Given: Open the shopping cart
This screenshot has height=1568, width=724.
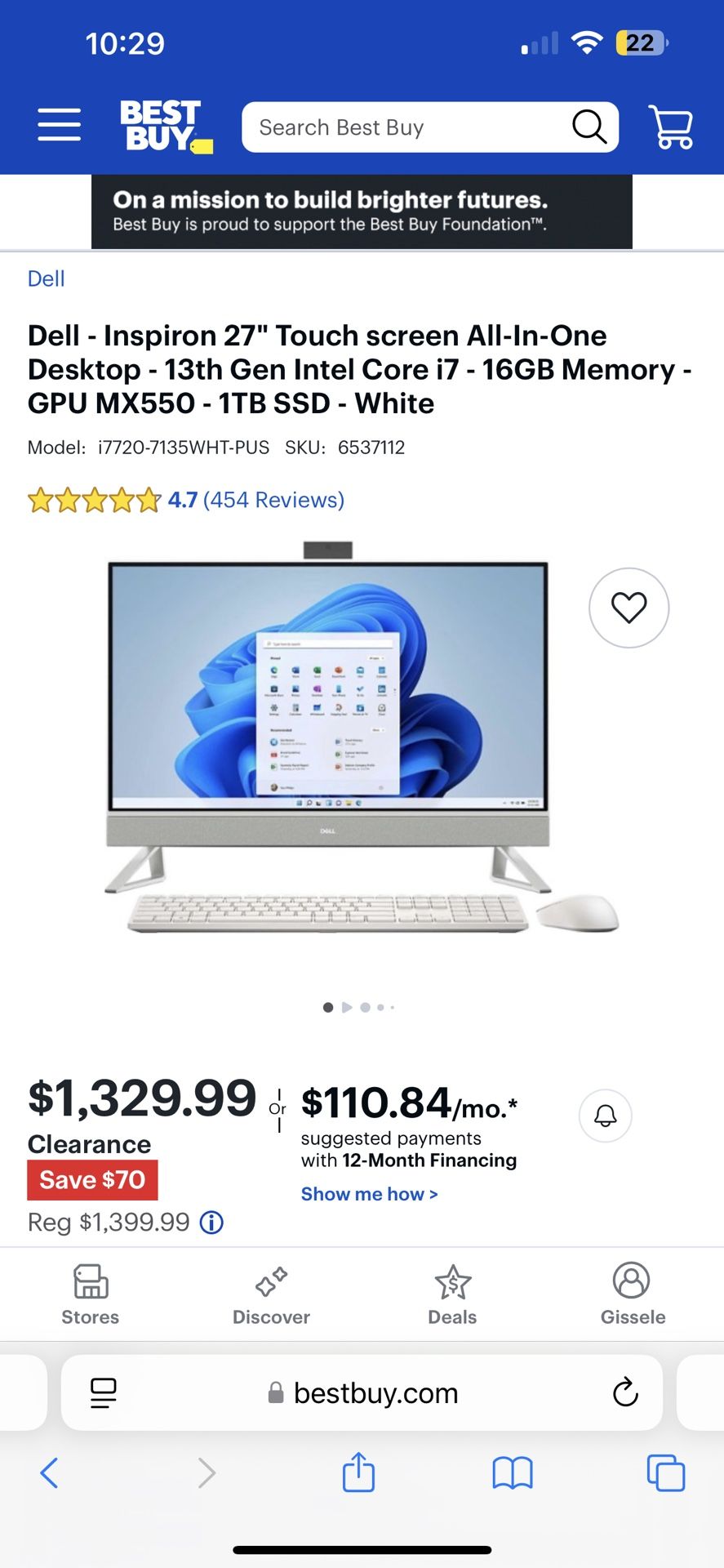Looking at the screenshot, I should click(x=671, y=127).
